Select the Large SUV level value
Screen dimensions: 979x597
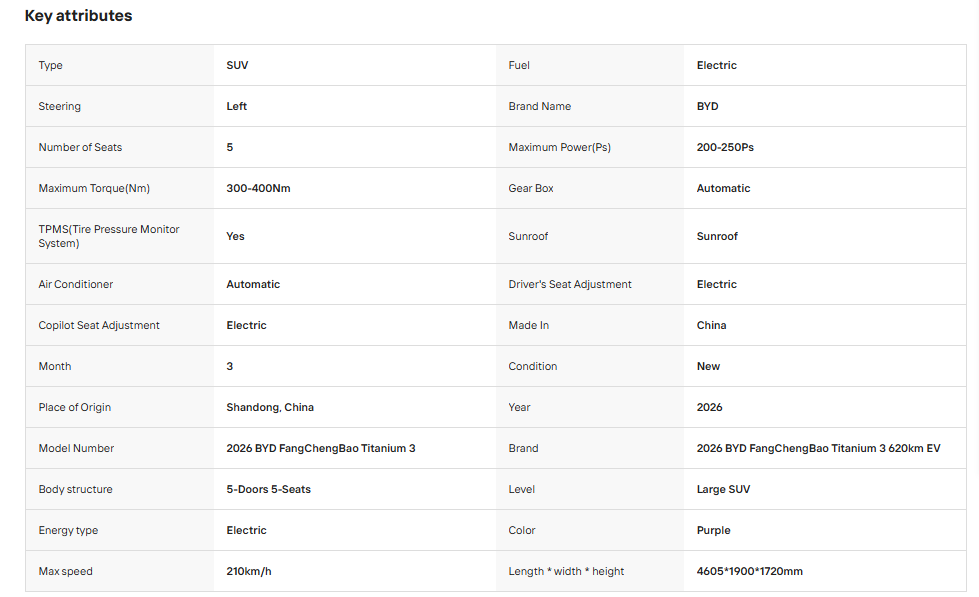[x=723, y=490]
